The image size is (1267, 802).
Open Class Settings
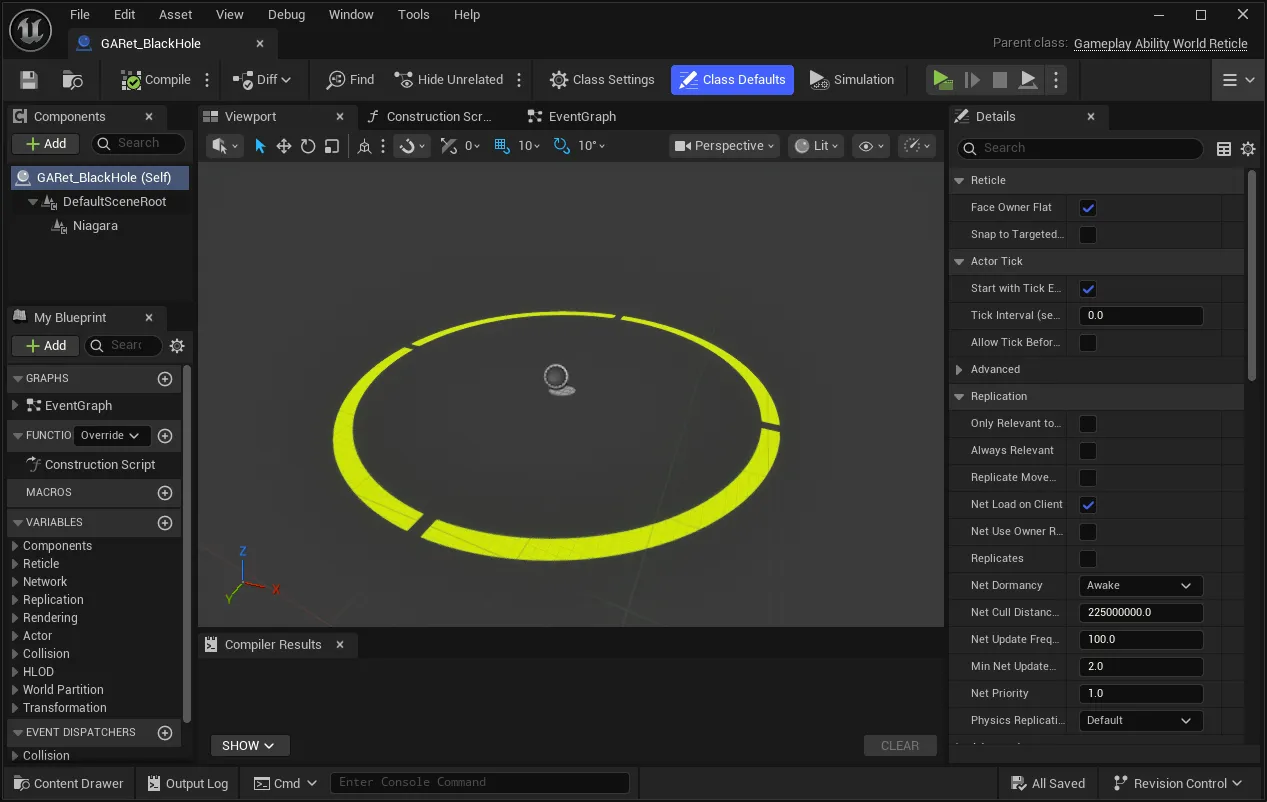pyautogui.click(x=602, y=80)
